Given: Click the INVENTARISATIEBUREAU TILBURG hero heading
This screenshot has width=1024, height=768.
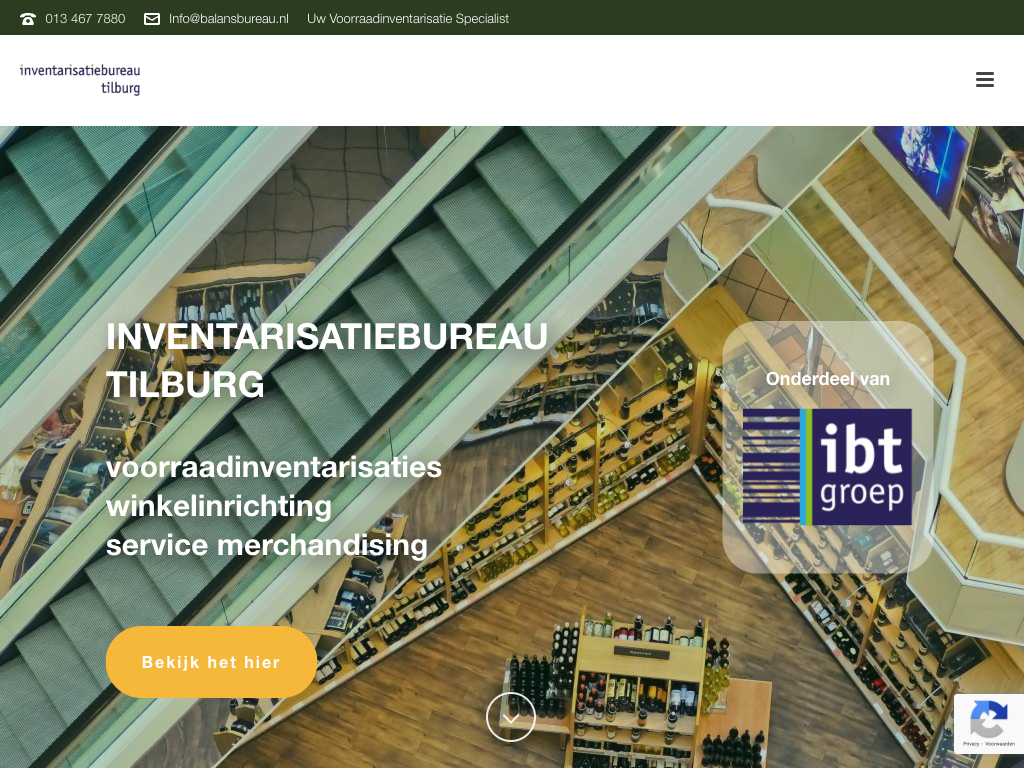Looking at the screenshot, I should pos(326,360).
